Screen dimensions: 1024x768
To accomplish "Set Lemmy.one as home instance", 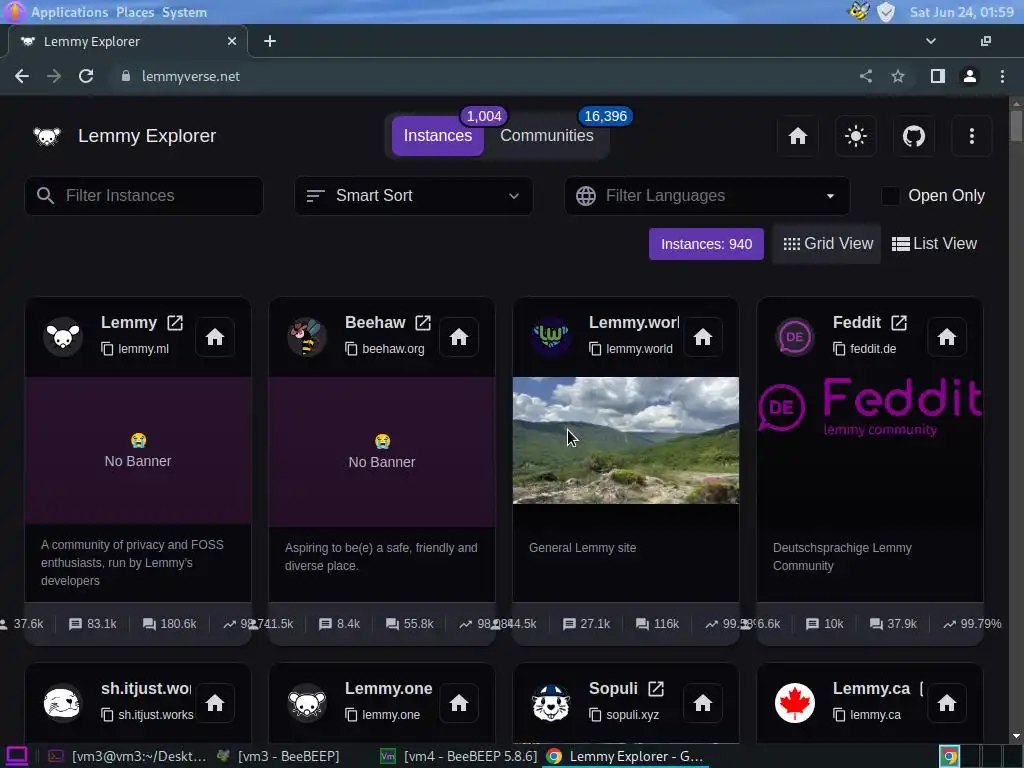I will coord(459,703).
